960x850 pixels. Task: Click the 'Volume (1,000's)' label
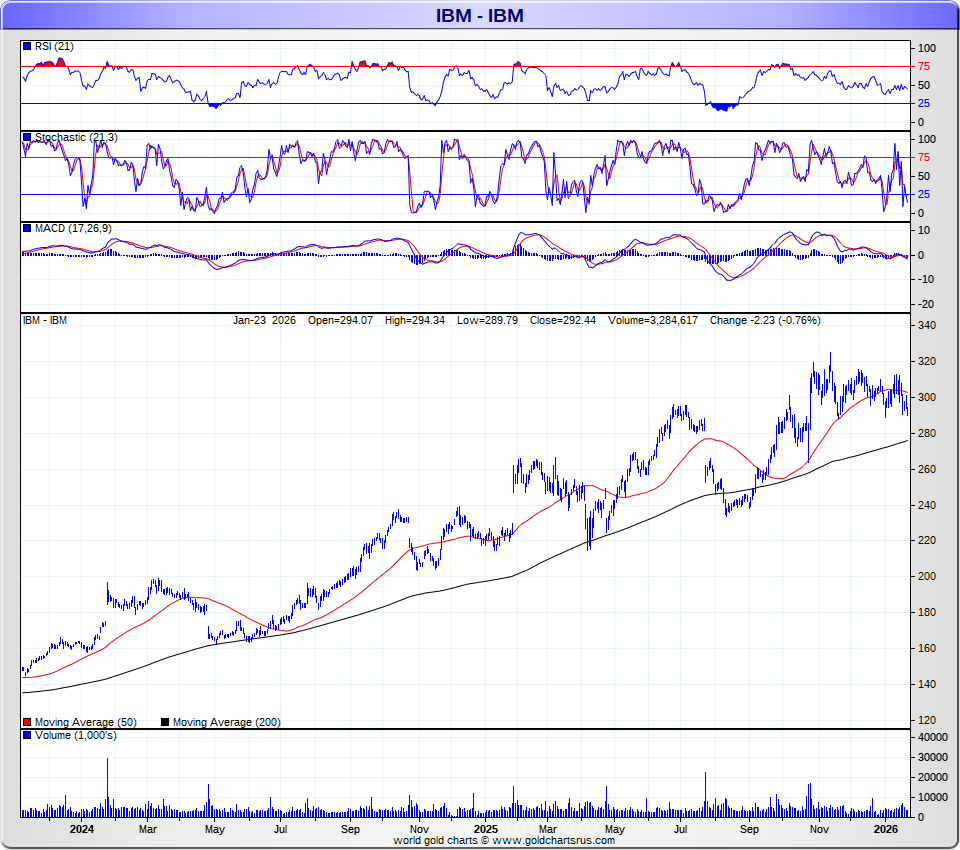(75, 735)
